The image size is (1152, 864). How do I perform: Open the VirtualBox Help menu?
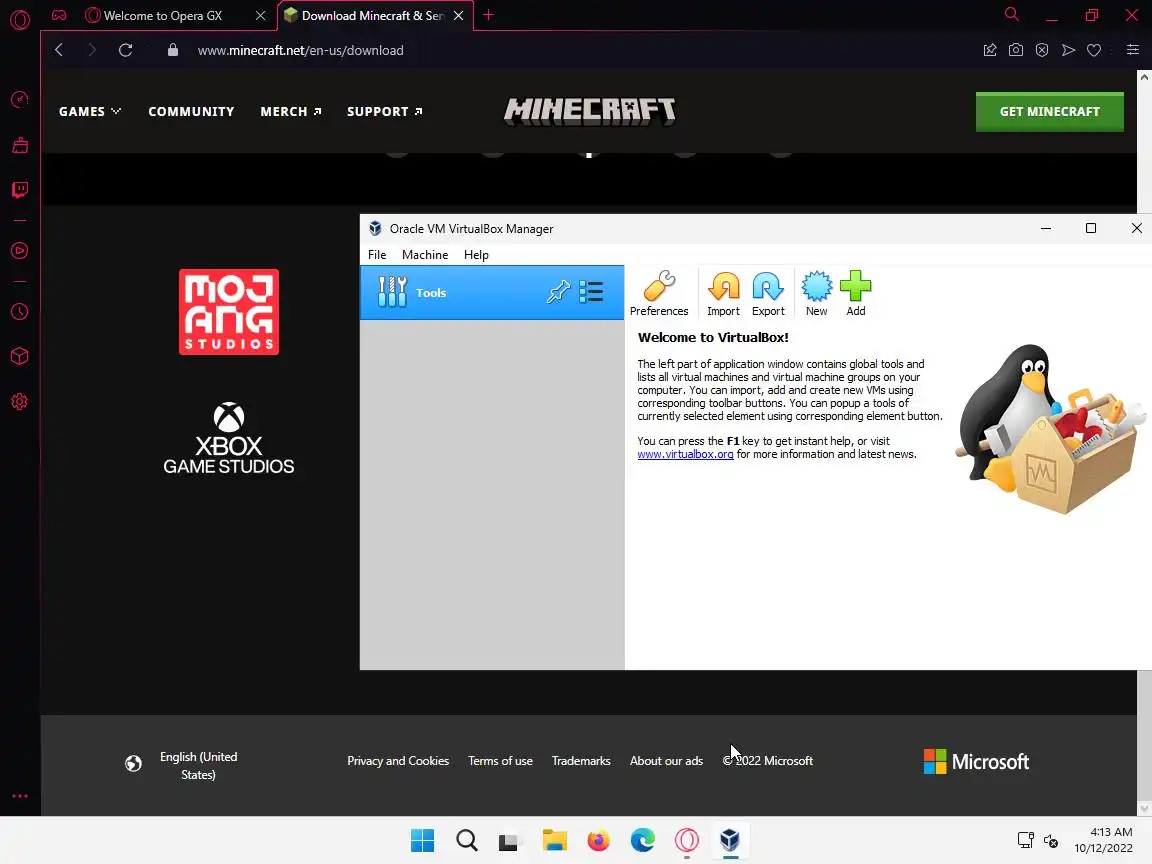[476, 255]
